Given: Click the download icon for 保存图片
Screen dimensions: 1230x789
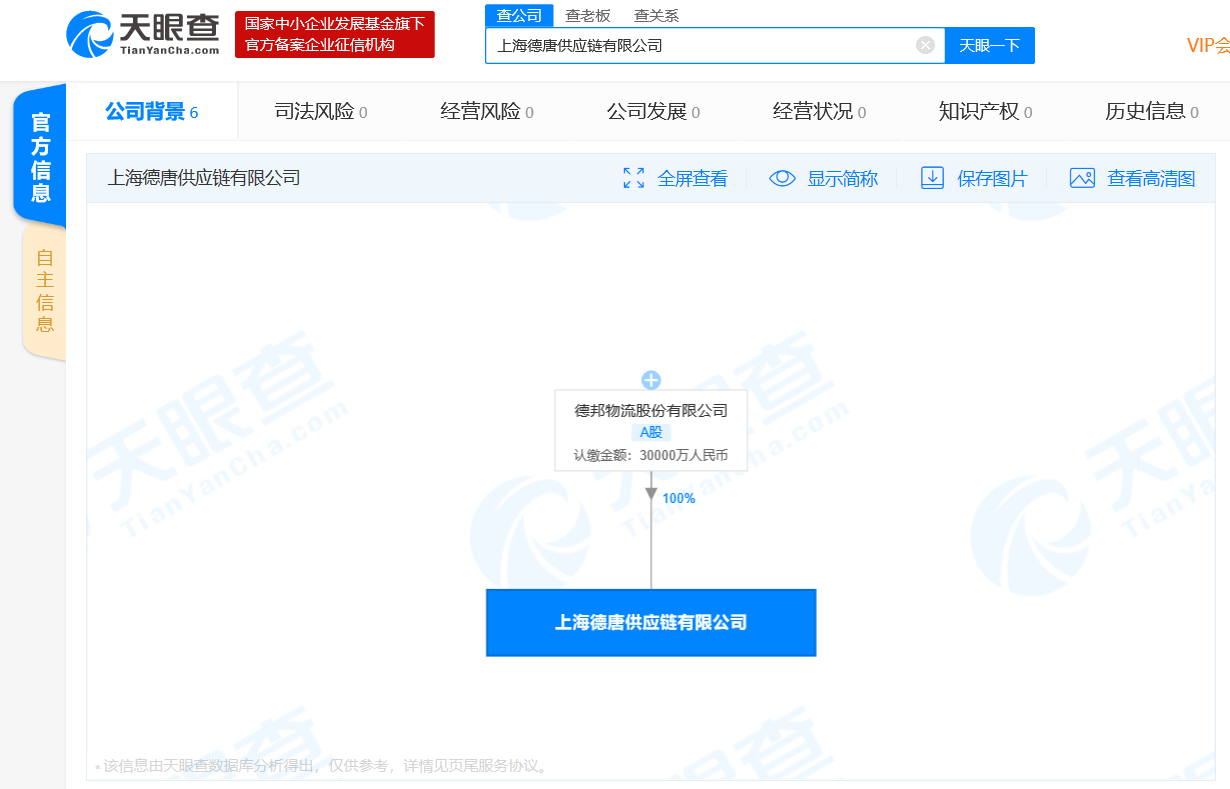Looking at the screenshot, I should click(x=932, y=178).
